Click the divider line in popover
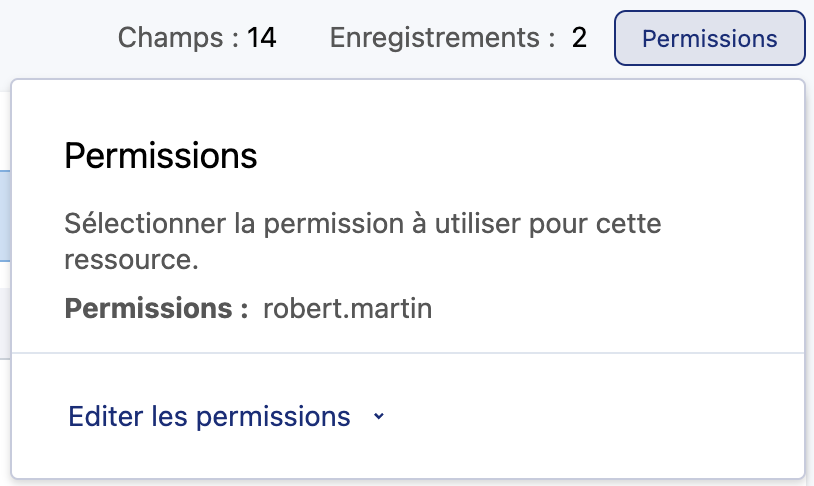This screenshot has height=486, width=814. [408, 353]
